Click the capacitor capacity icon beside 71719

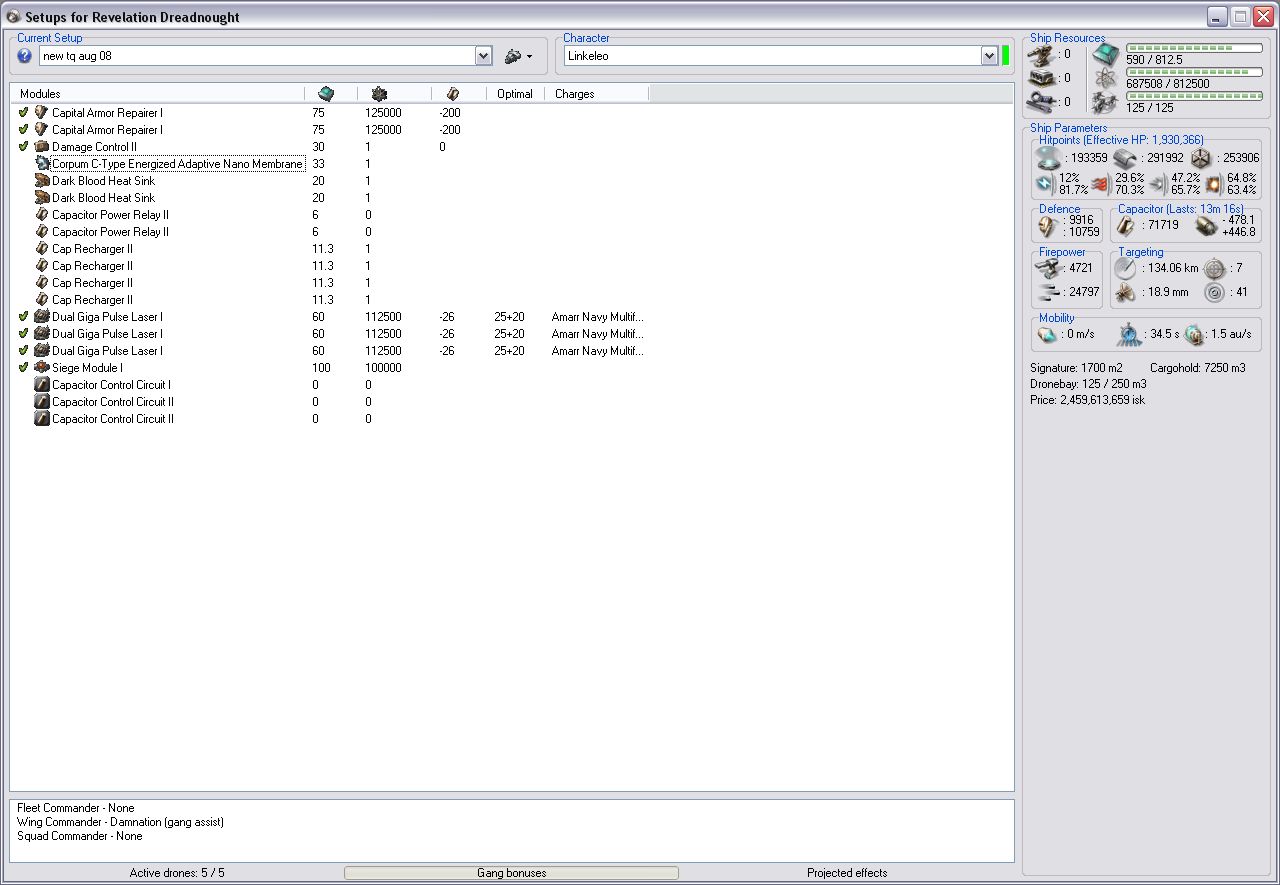tap(1126, 226)
